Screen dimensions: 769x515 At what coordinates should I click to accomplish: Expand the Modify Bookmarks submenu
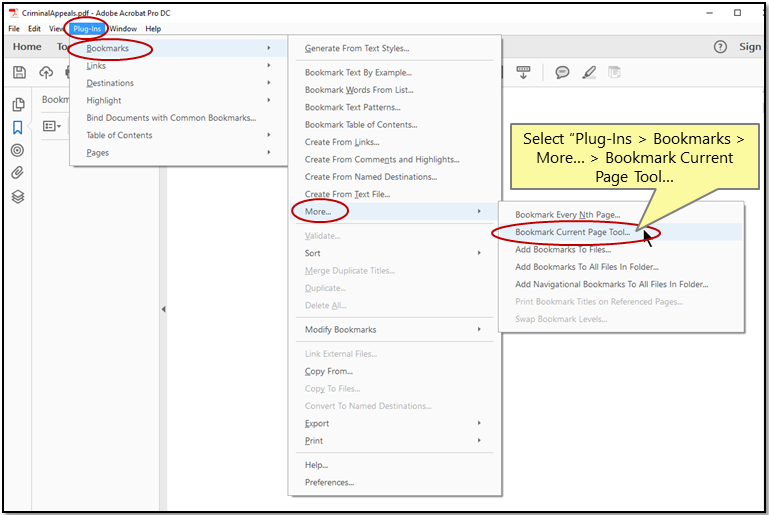point(395,330)
